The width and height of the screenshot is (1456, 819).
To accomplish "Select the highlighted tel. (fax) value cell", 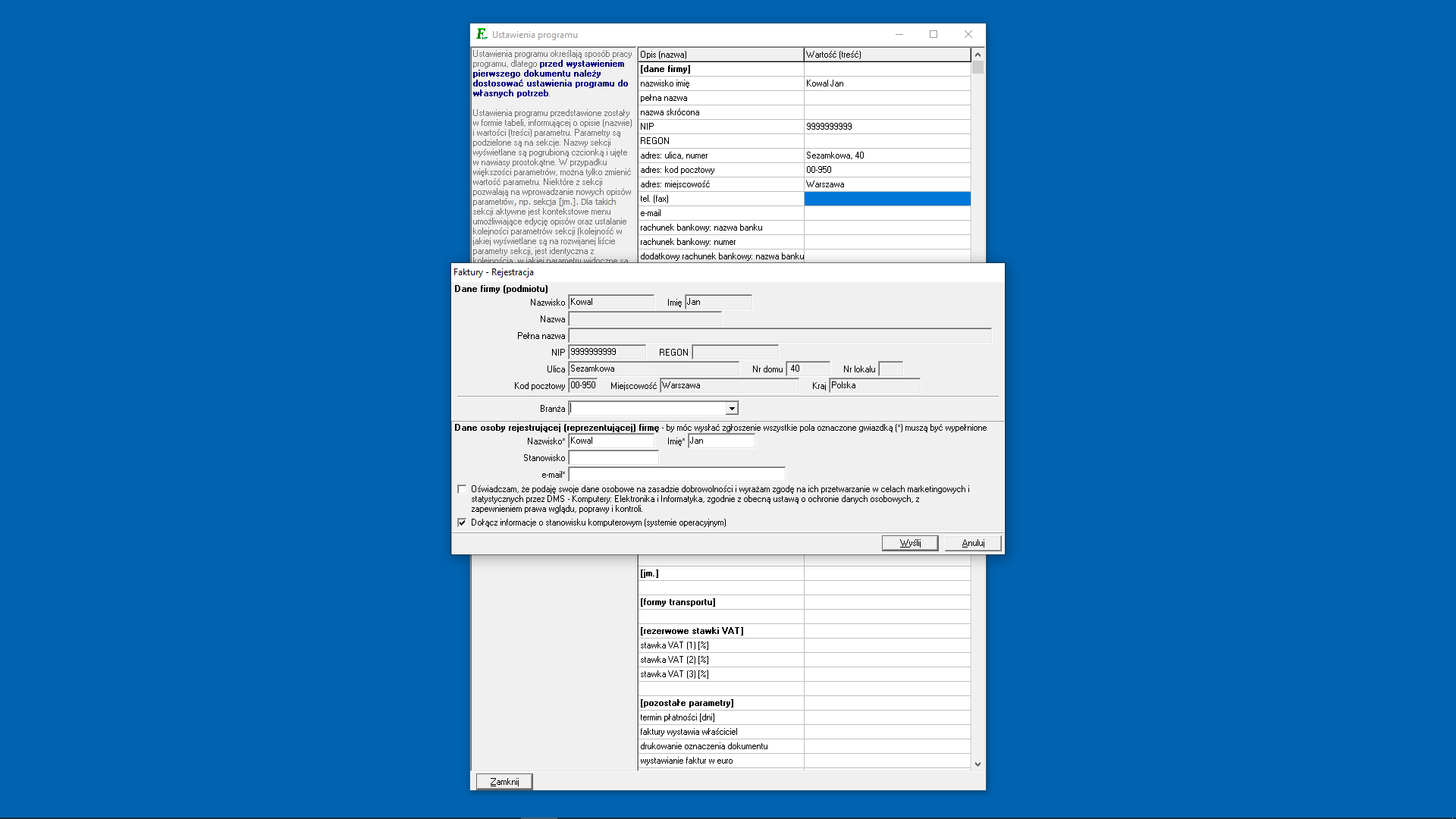I will 886,199.
